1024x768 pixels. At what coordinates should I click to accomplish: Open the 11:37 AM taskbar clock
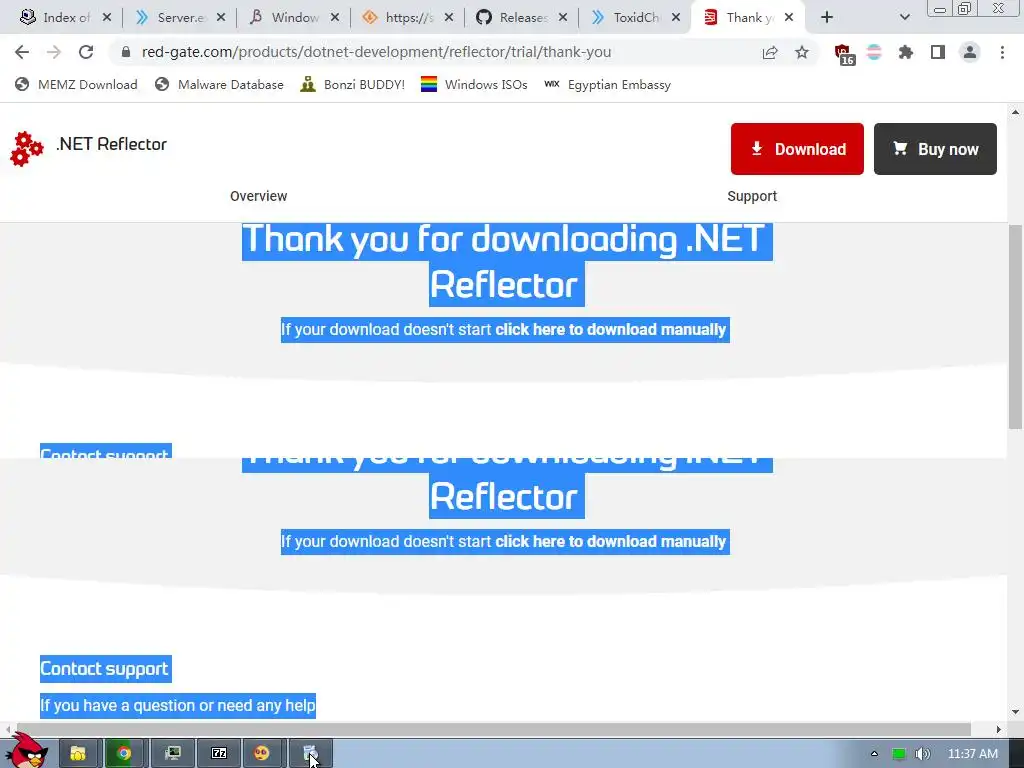[972, 754]
